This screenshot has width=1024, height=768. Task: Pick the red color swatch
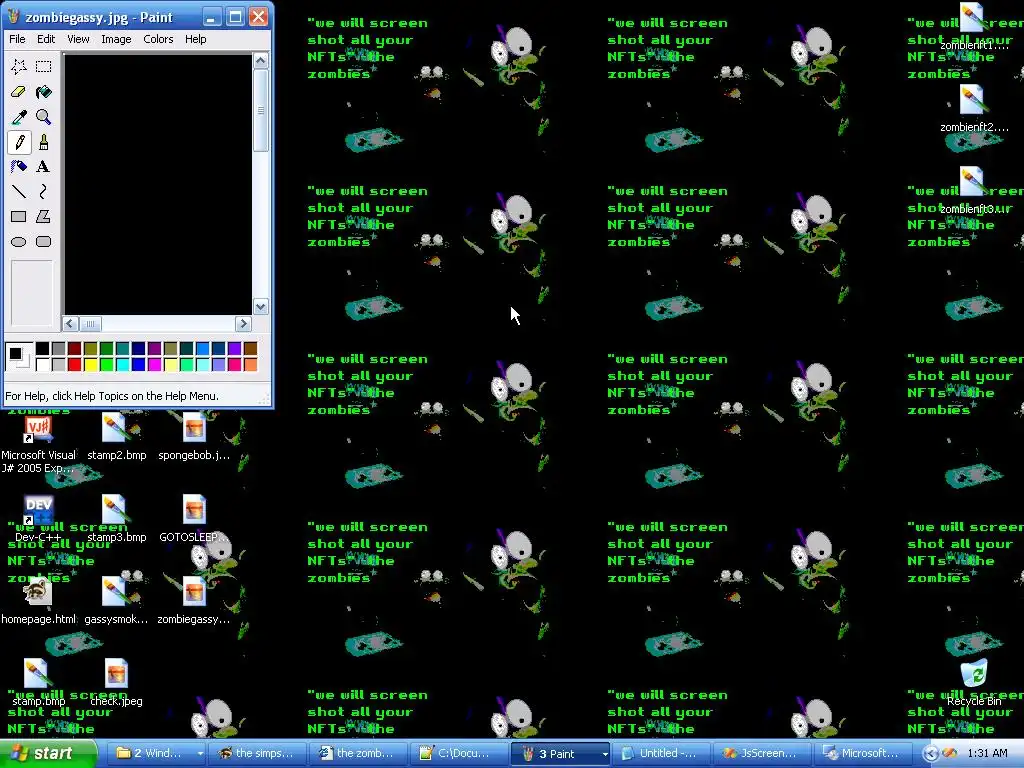(74, 364)
